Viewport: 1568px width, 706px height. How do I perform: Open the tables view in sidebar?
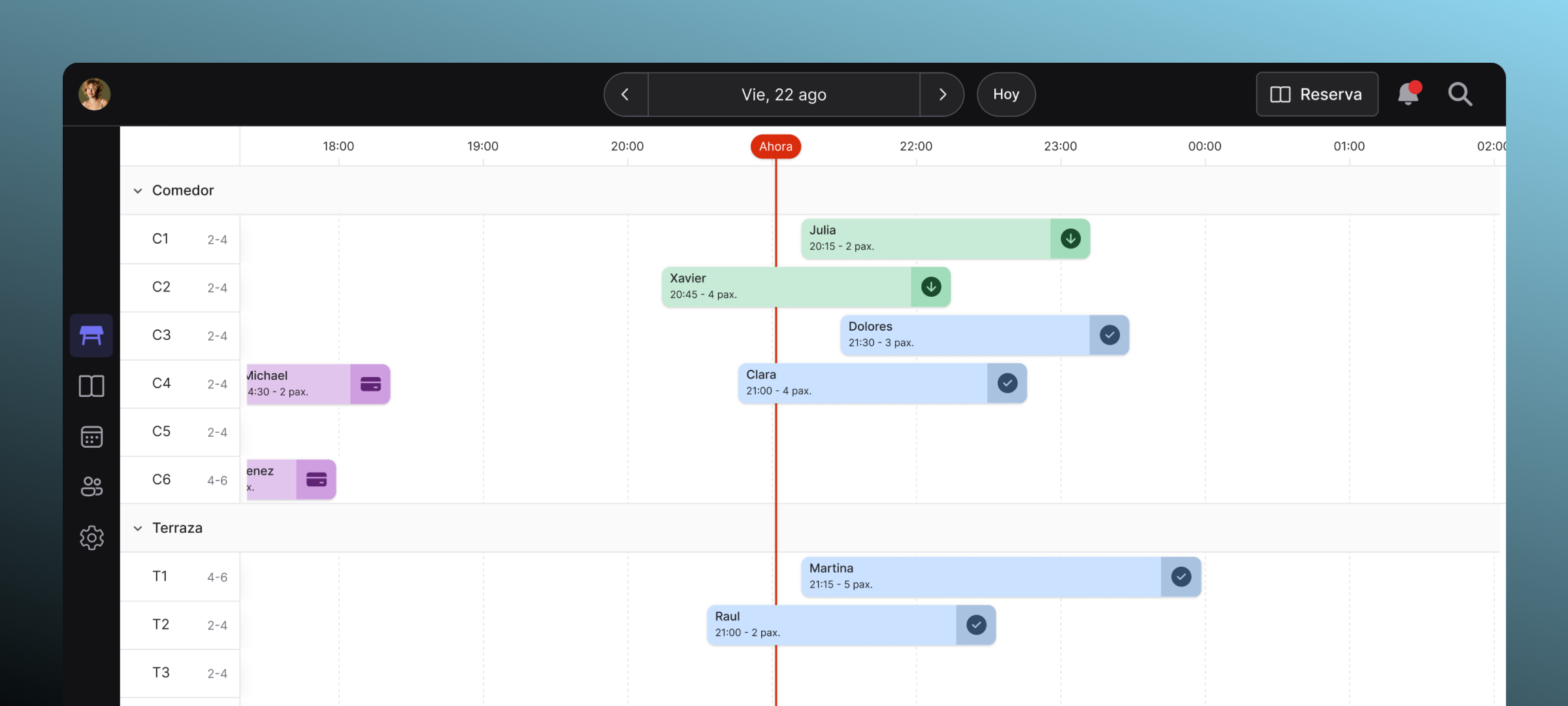coord(91,335)
